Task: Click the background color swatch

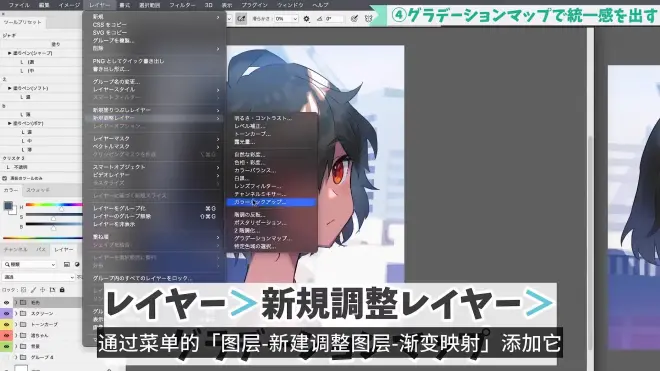Action: [13, 211]
